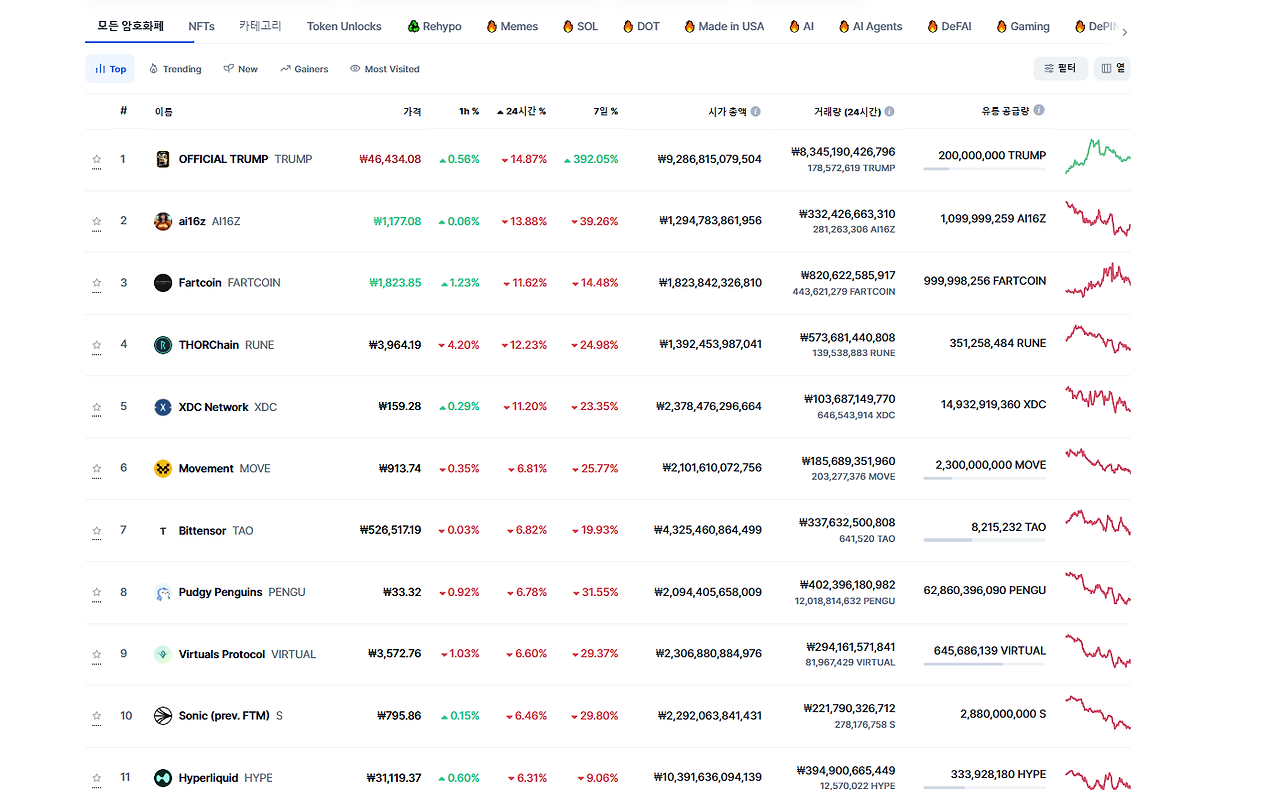
Task: Click the Pudgy Penguins logo icon
Action: [x=163, y=592]
